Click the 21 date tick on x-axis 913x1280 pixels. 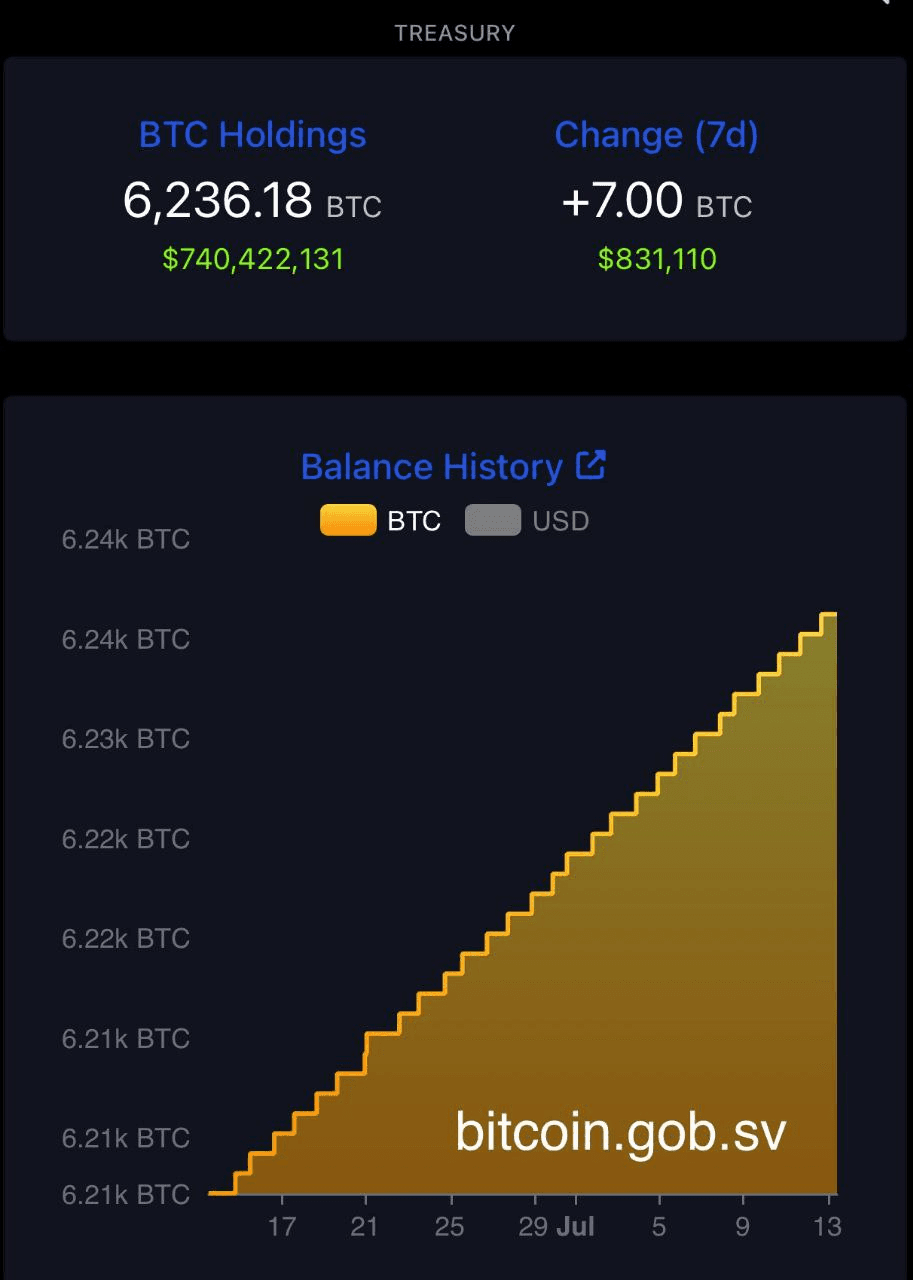[365, 1226]
